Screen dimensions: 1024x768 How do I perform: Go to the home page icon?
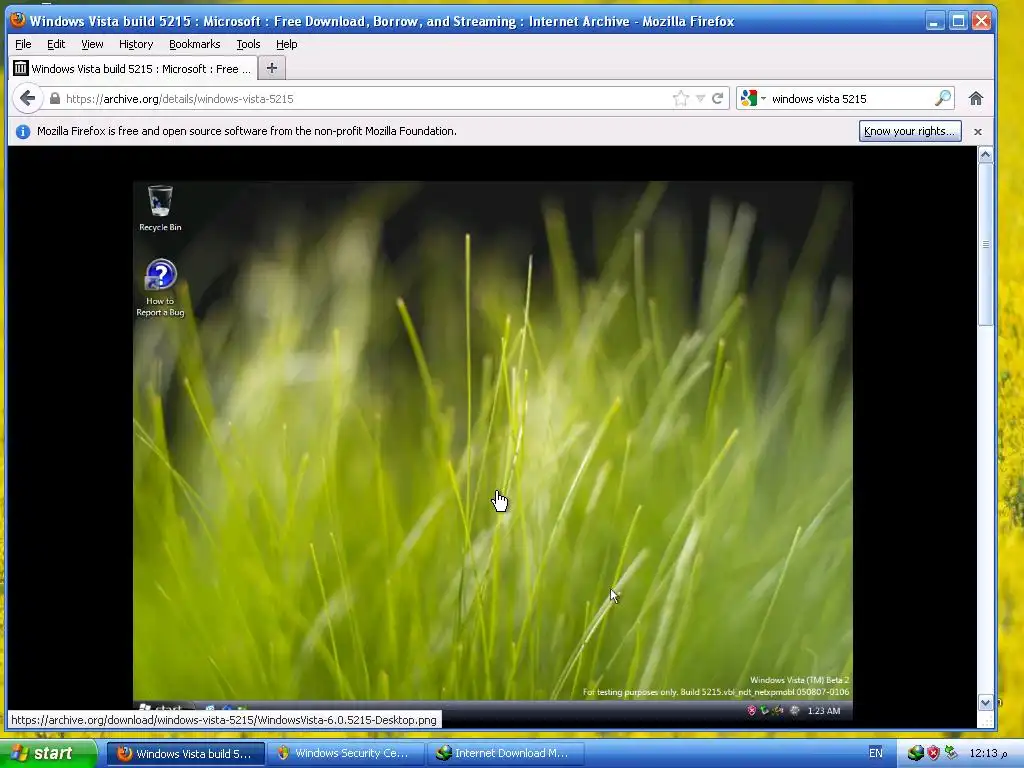click(x=976, y=99)
